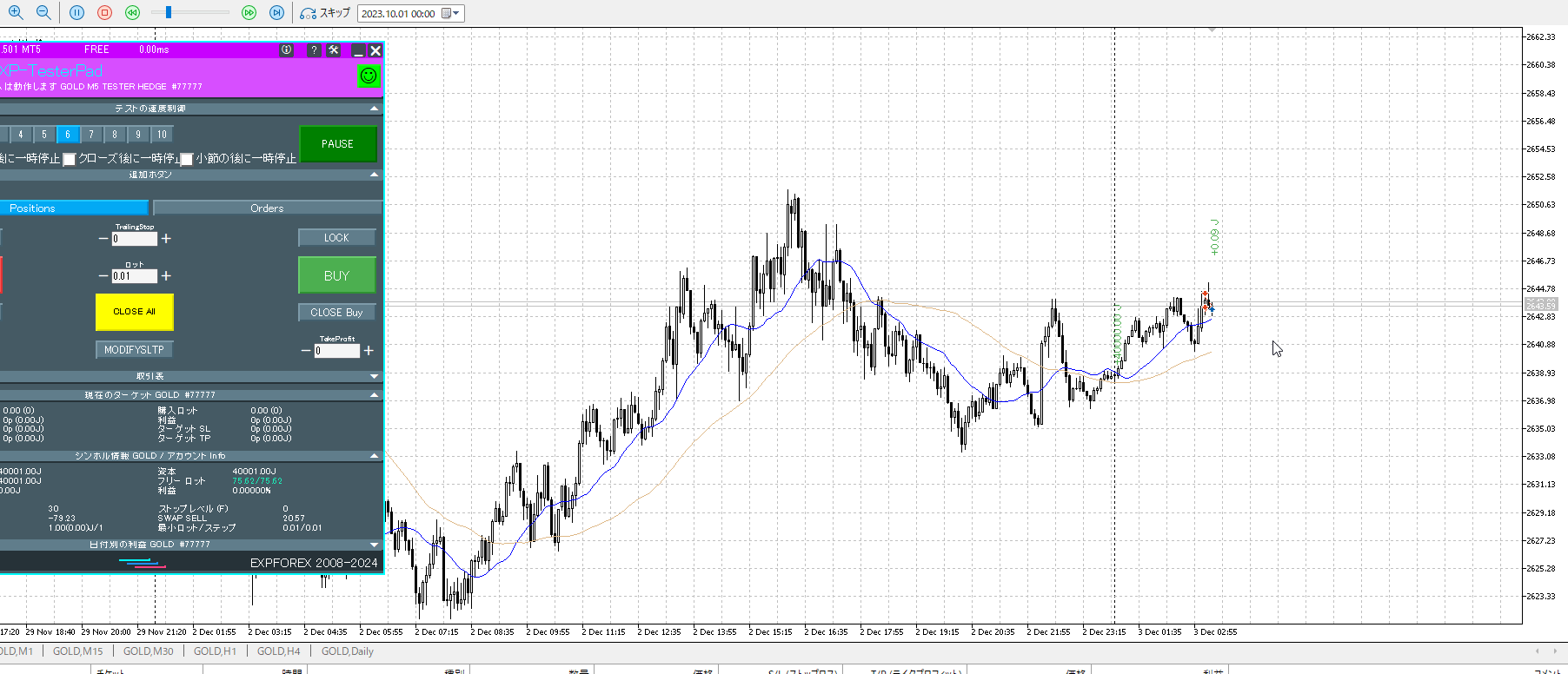Viewport: 1568px width, 674px height.
Task: Open the skip-to date dropdown calendar
Action: [450, 14]
